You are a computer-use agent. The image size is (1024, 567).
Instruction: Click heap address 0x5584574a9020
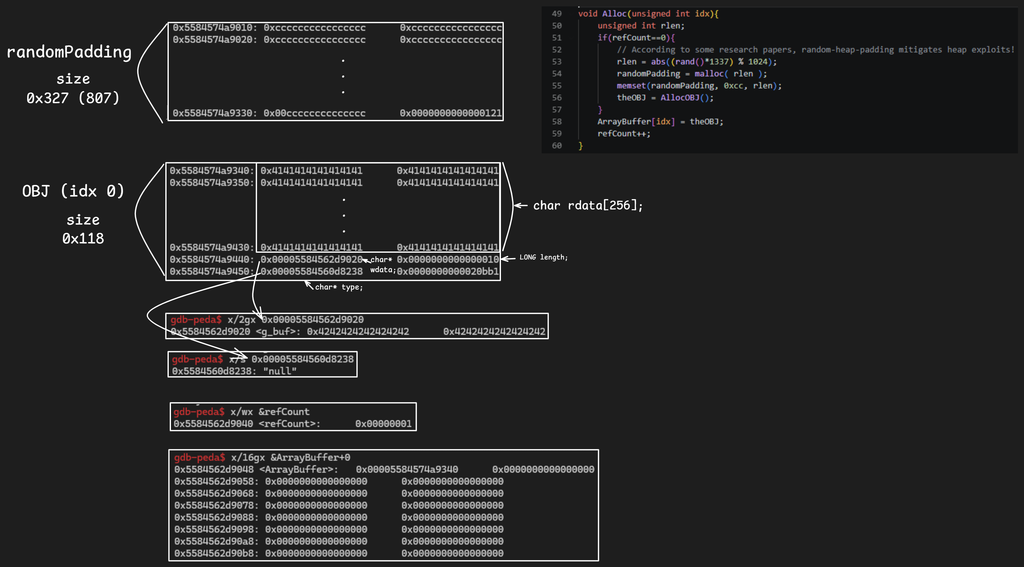pos(216,39)
